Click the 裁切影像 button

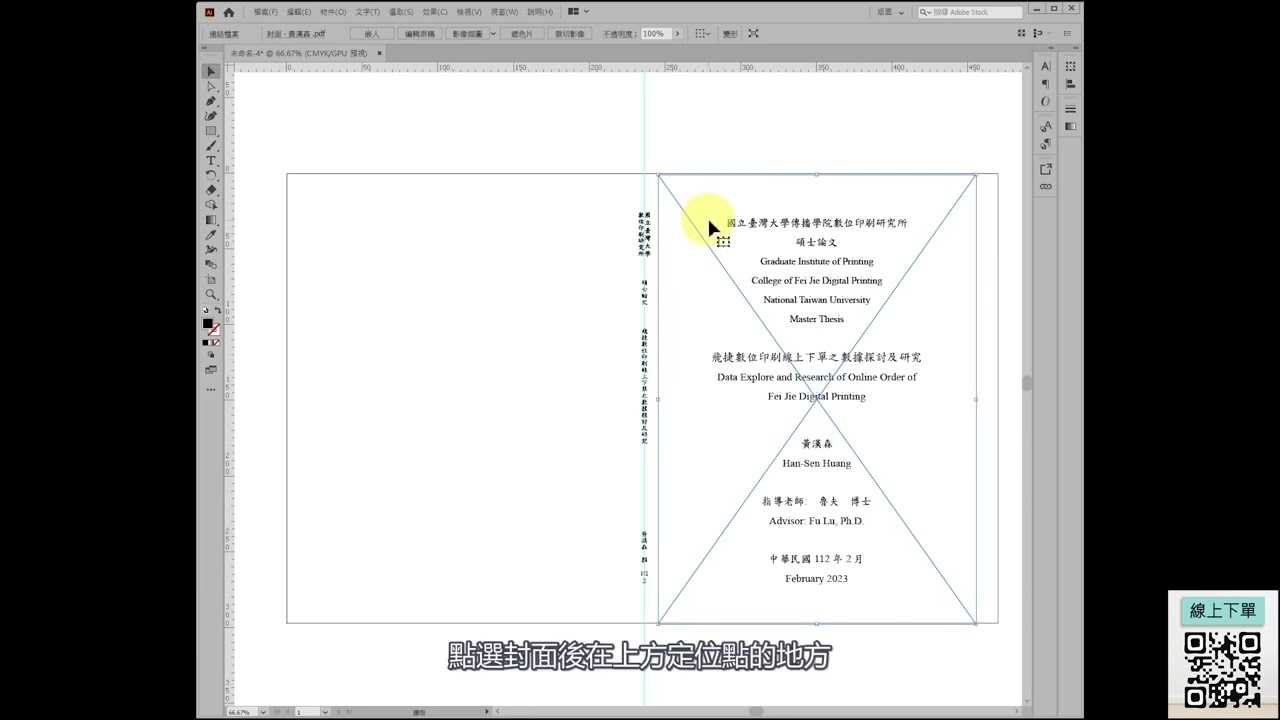570,33
